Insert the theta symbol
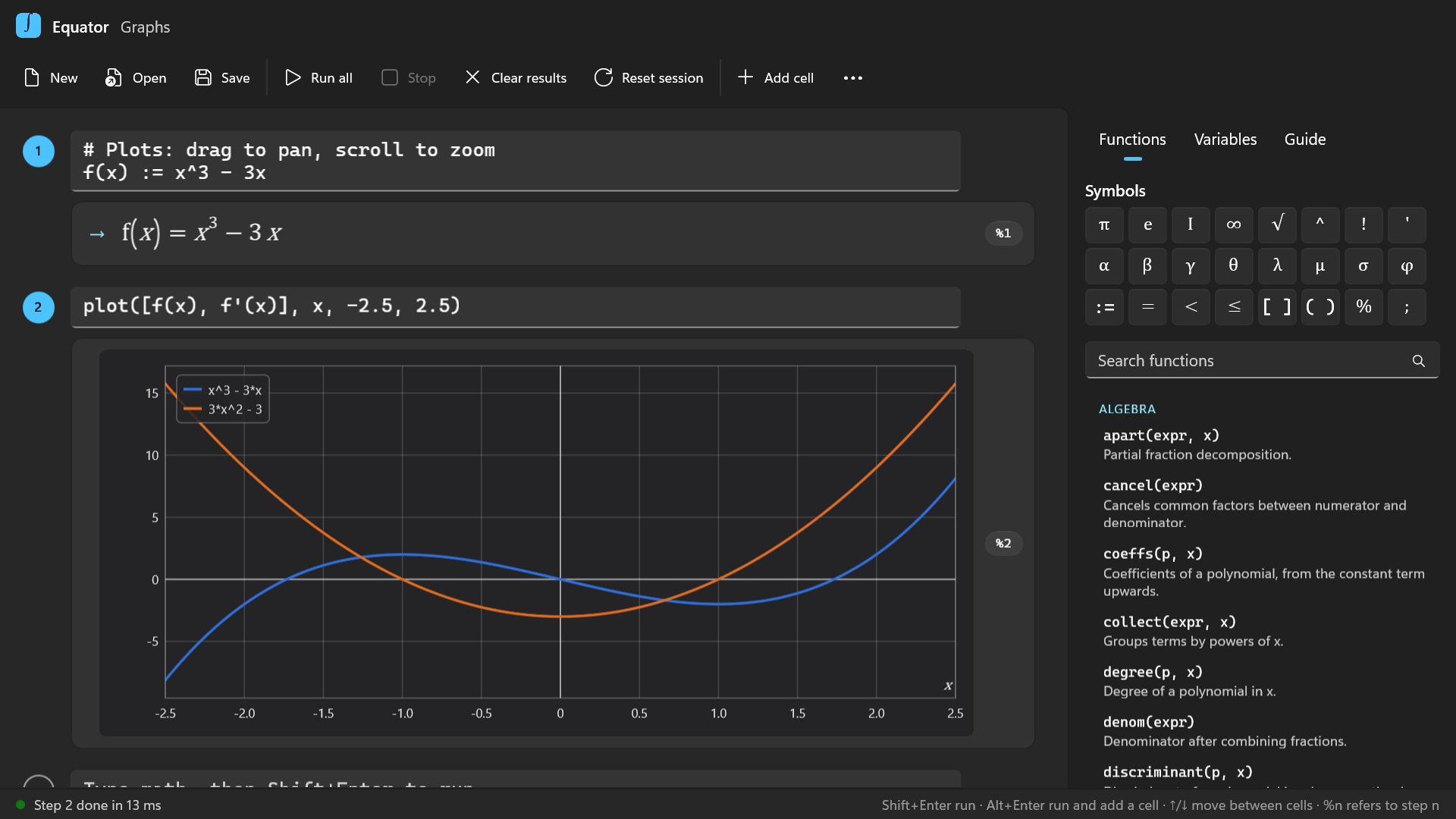 coord(1234,265)
